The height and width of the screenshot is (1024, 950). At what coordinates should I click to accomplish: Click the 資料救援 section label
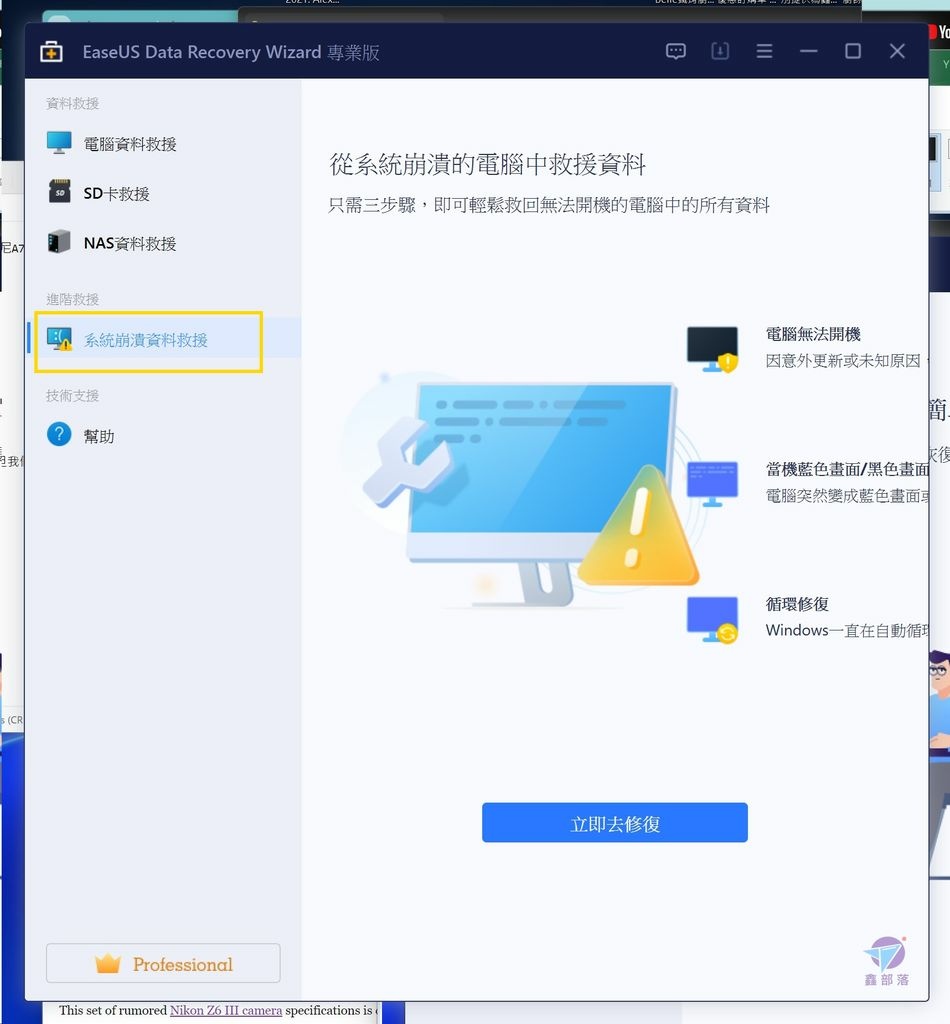pyautogui.click(x=72, y=103)
